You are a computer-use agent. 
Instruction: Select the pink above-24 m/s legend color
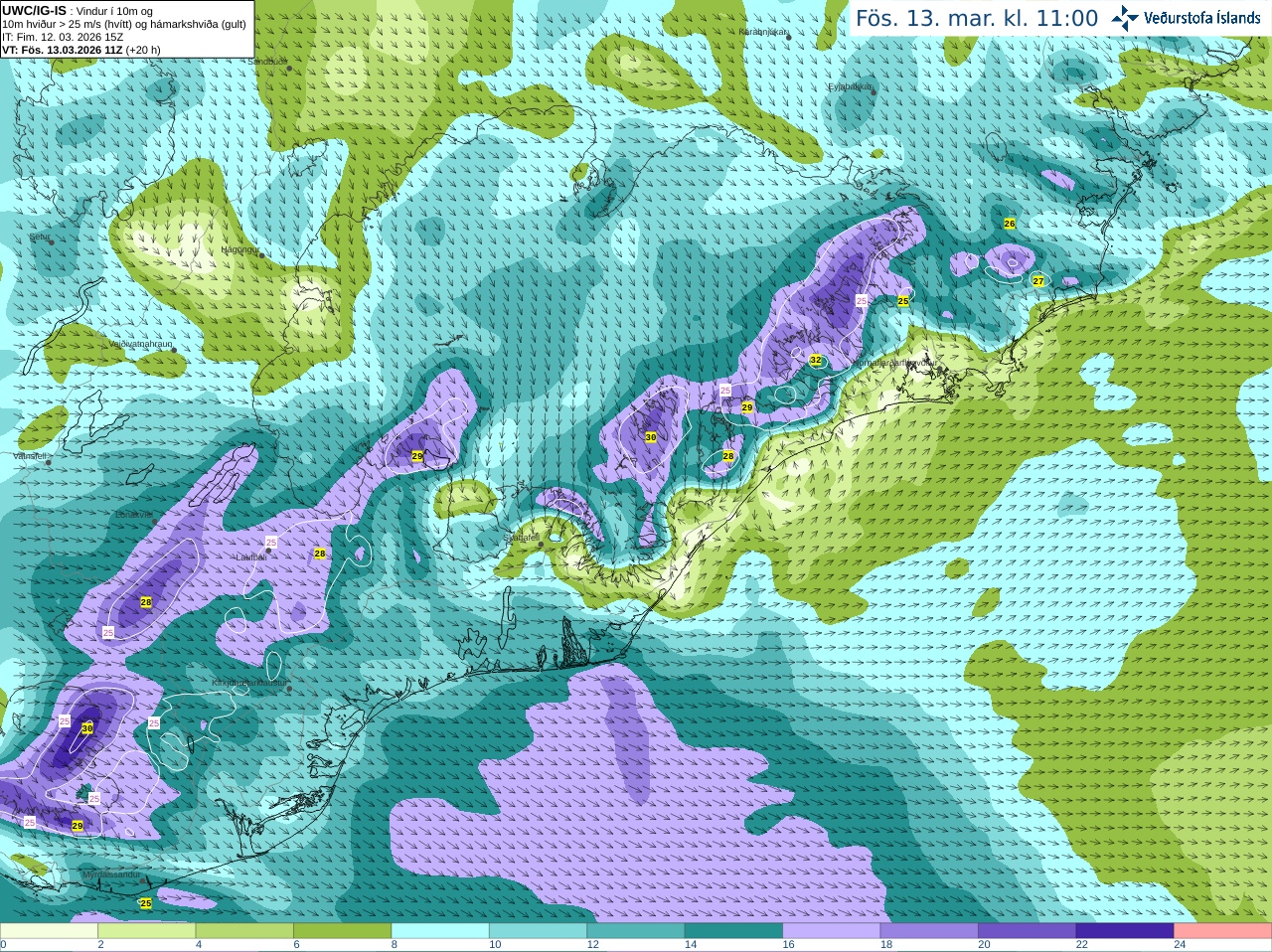click(x=1223, y=931)
